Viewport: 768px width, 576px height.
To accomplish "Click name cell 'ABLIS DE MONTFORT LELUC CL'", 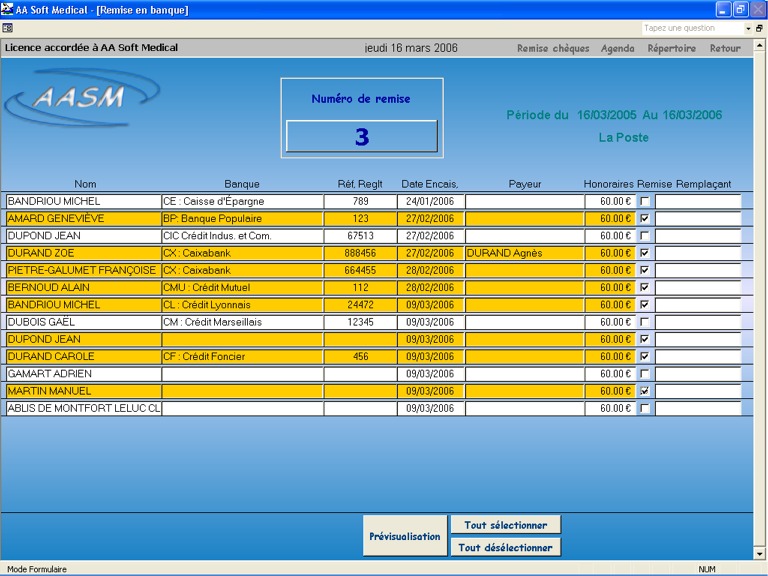I will point(84,408).
